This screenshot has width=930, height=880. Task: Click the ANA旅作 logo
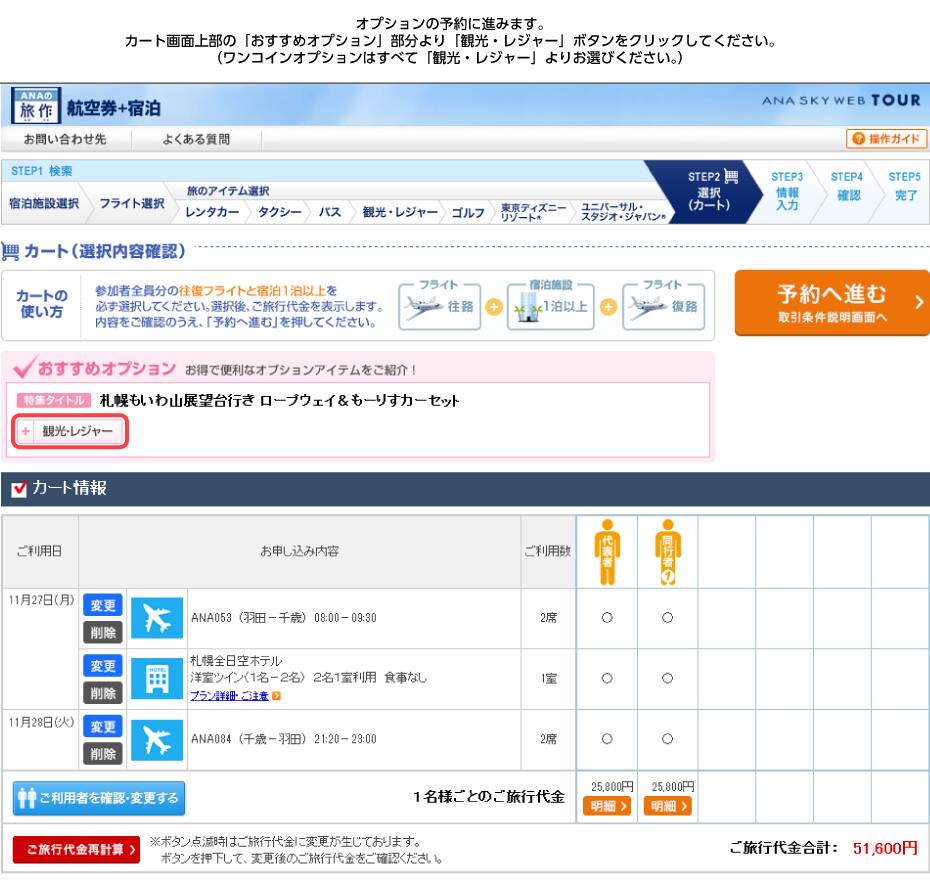[35, 106]
